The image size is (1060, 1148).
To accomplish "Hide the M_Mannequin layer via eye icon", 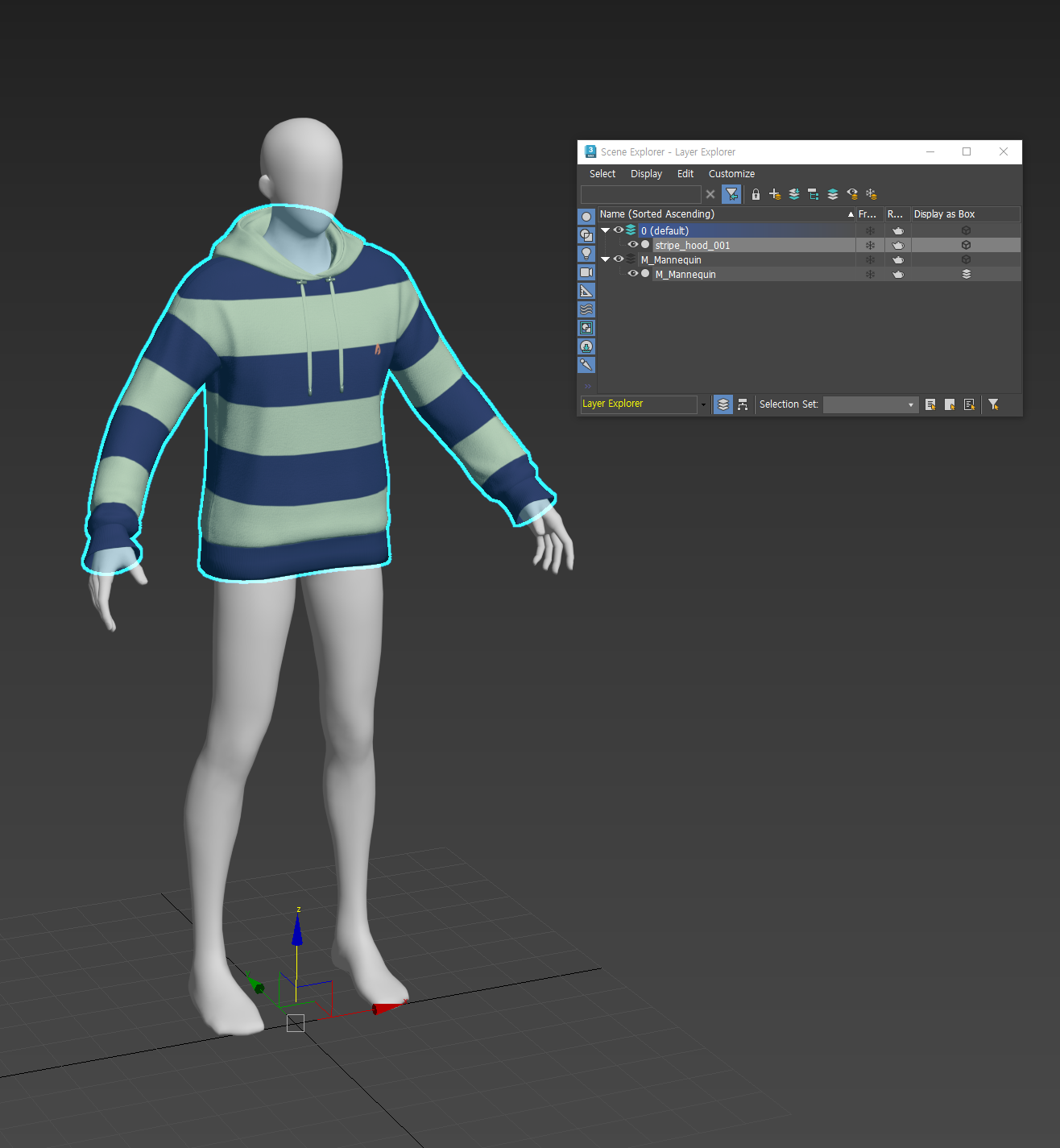I will coord(619,259).
